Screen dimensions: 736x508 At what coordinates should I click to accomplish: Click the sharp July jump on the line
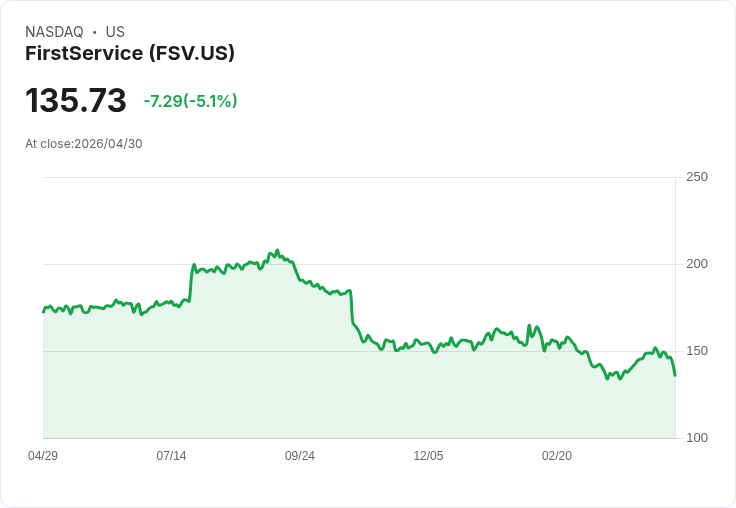coord(190,280)
